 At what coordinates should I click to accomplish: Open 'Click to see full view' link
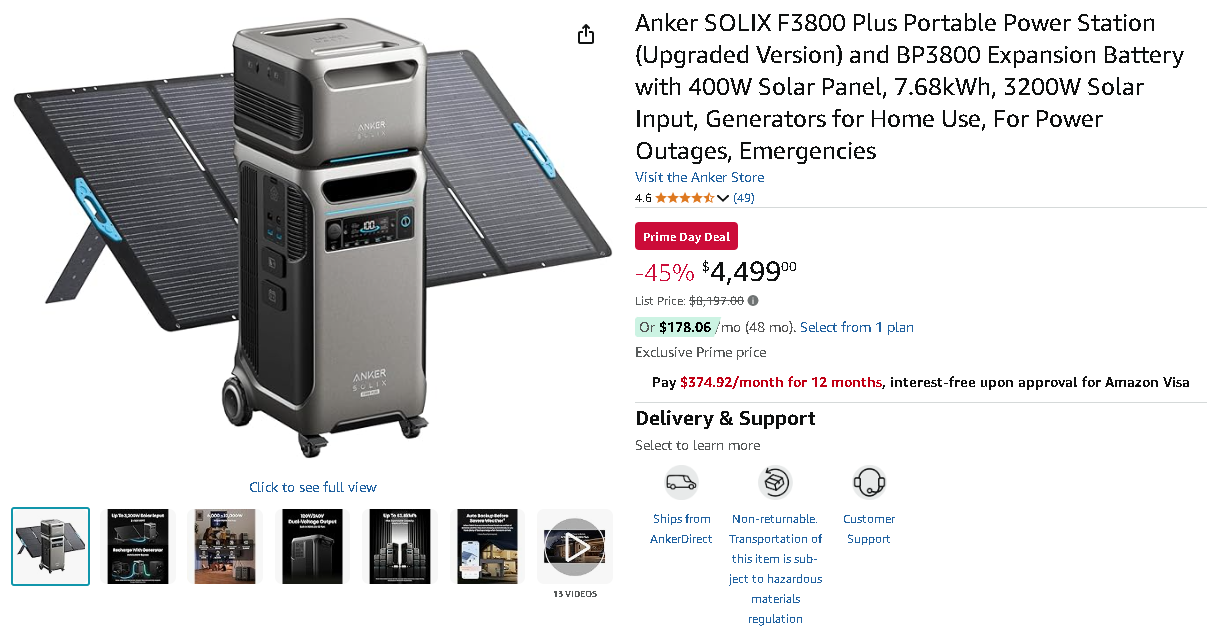coord(313,487)
